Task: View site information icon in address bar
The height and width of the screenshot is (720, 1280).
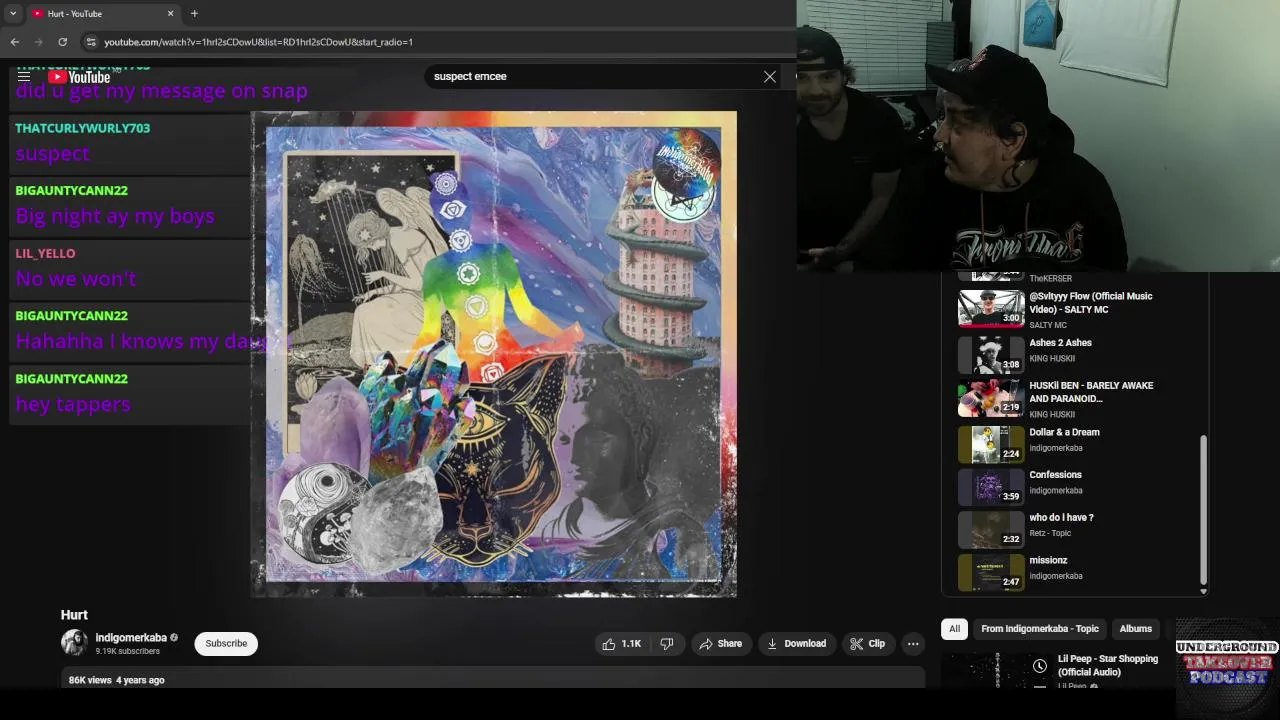Action: tap(91, 42)
